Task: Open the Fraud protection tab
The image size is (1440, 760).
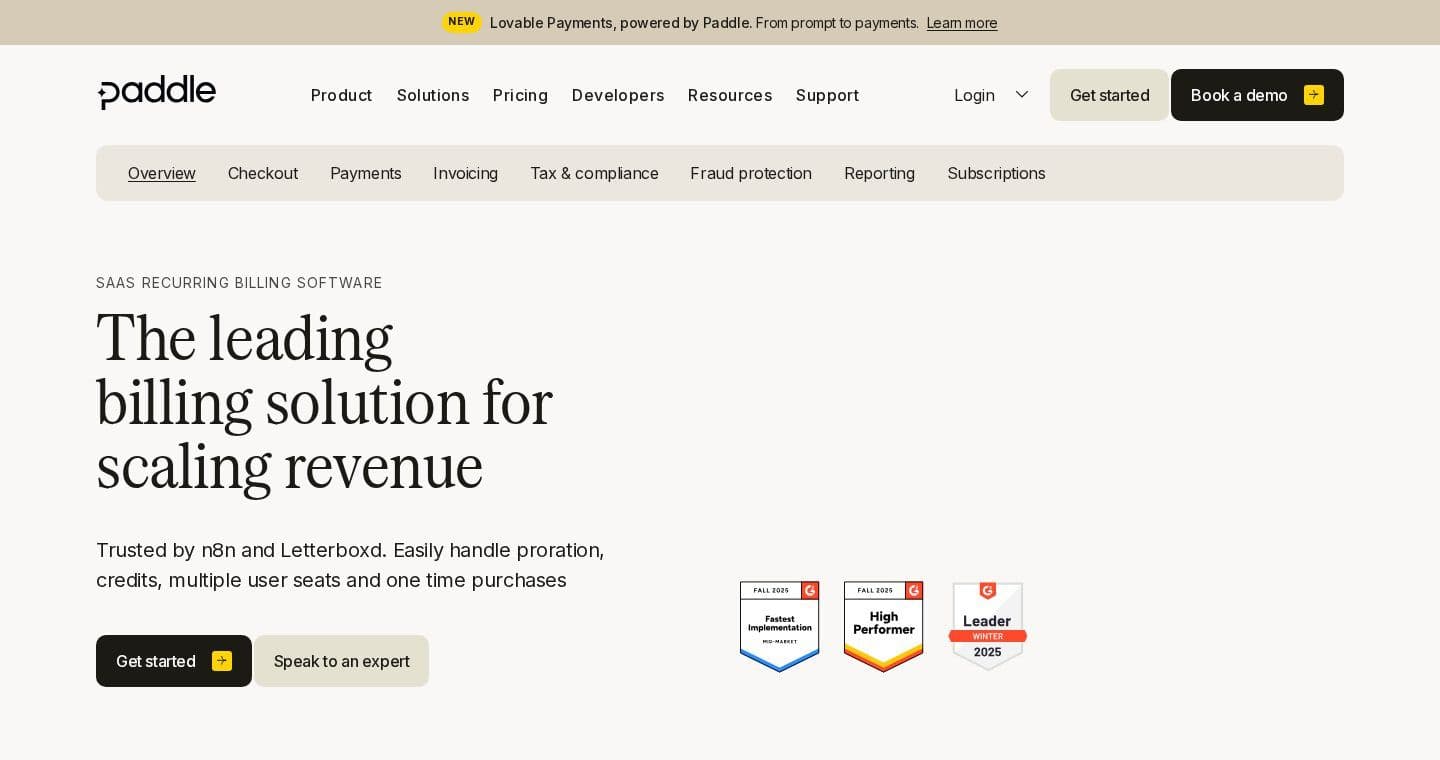Action: (x=751, y=173)
